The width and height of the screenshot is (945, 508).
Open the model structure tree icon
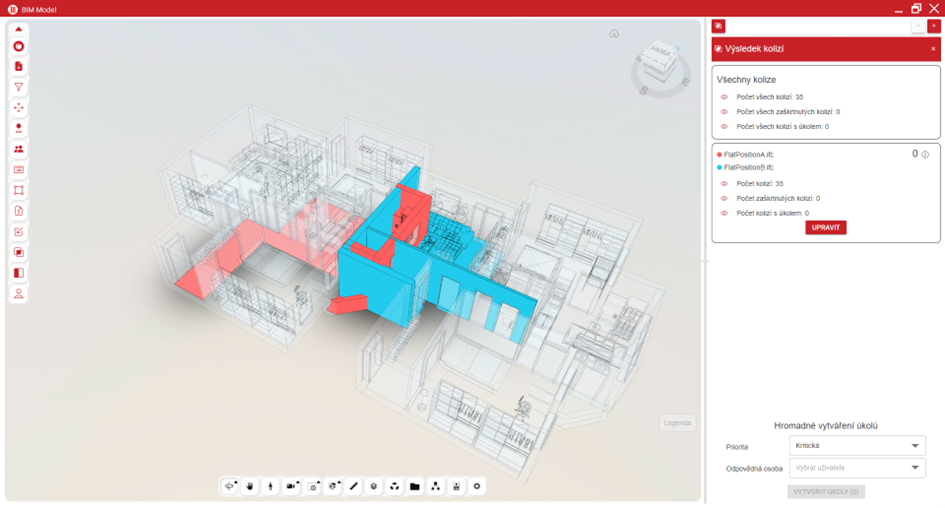click(x=436, y=487)
